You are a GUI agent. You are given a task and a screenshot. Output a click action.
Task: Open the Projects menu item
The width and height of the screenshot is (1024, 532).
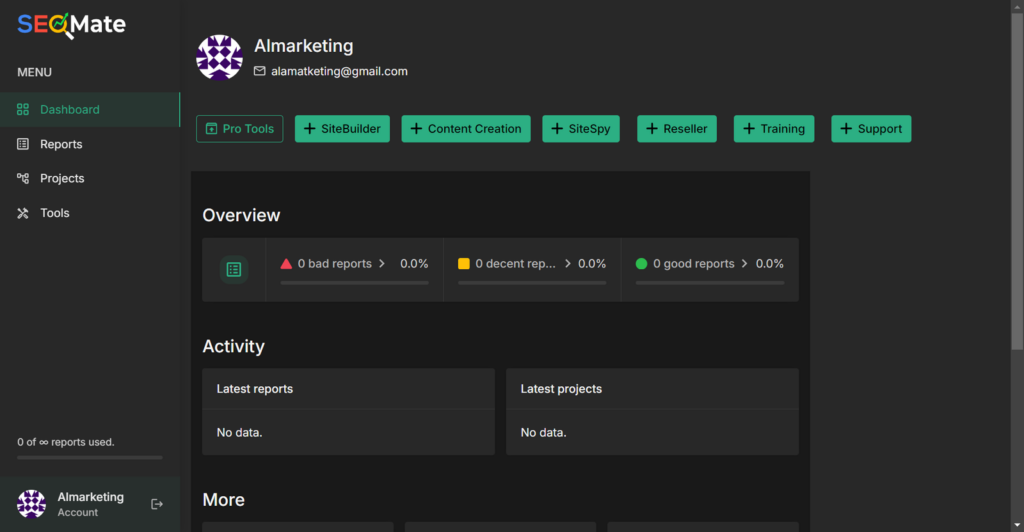click(90, 178)
